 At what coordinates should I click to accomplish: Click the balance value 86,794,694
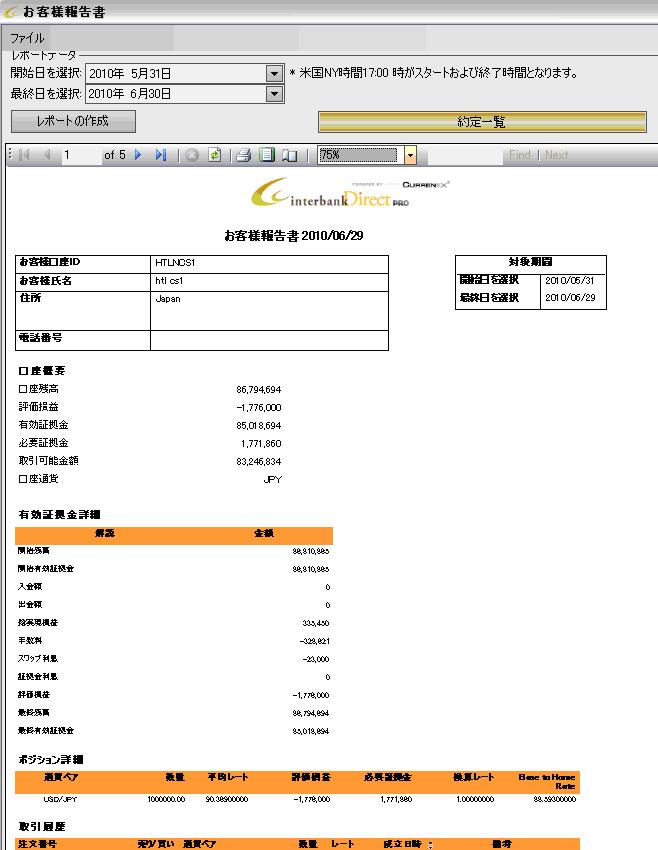click(259, 389)
